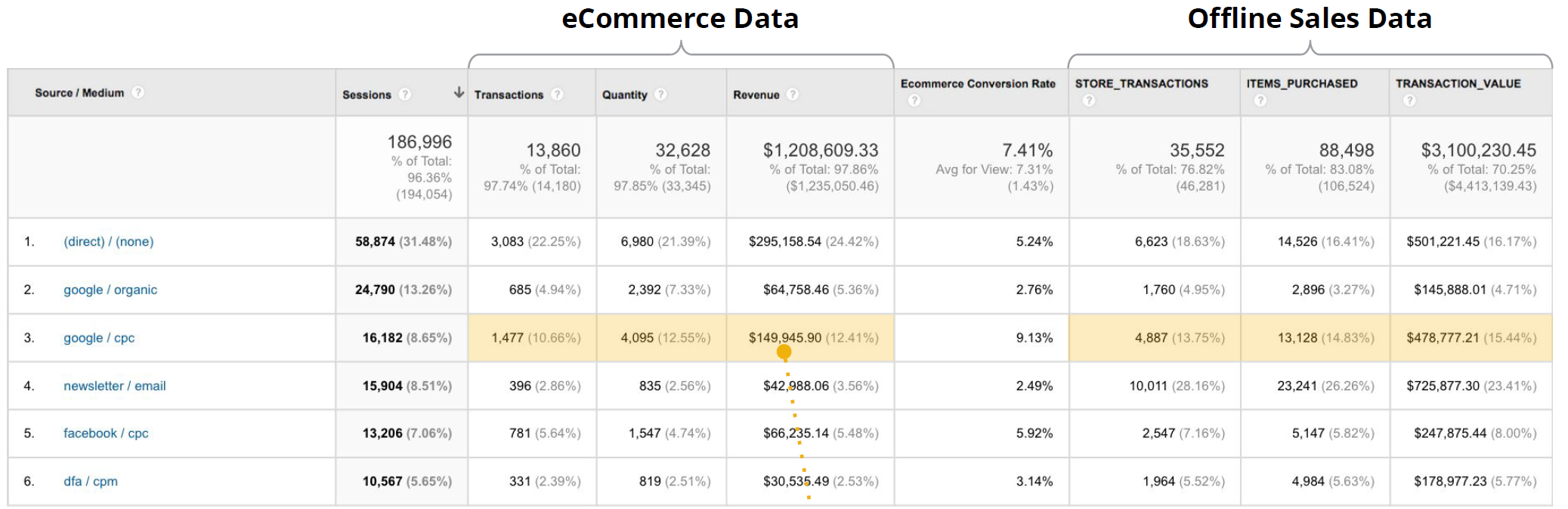
Task: Click help icon next to Transactions header
Action: click(557, 95)
